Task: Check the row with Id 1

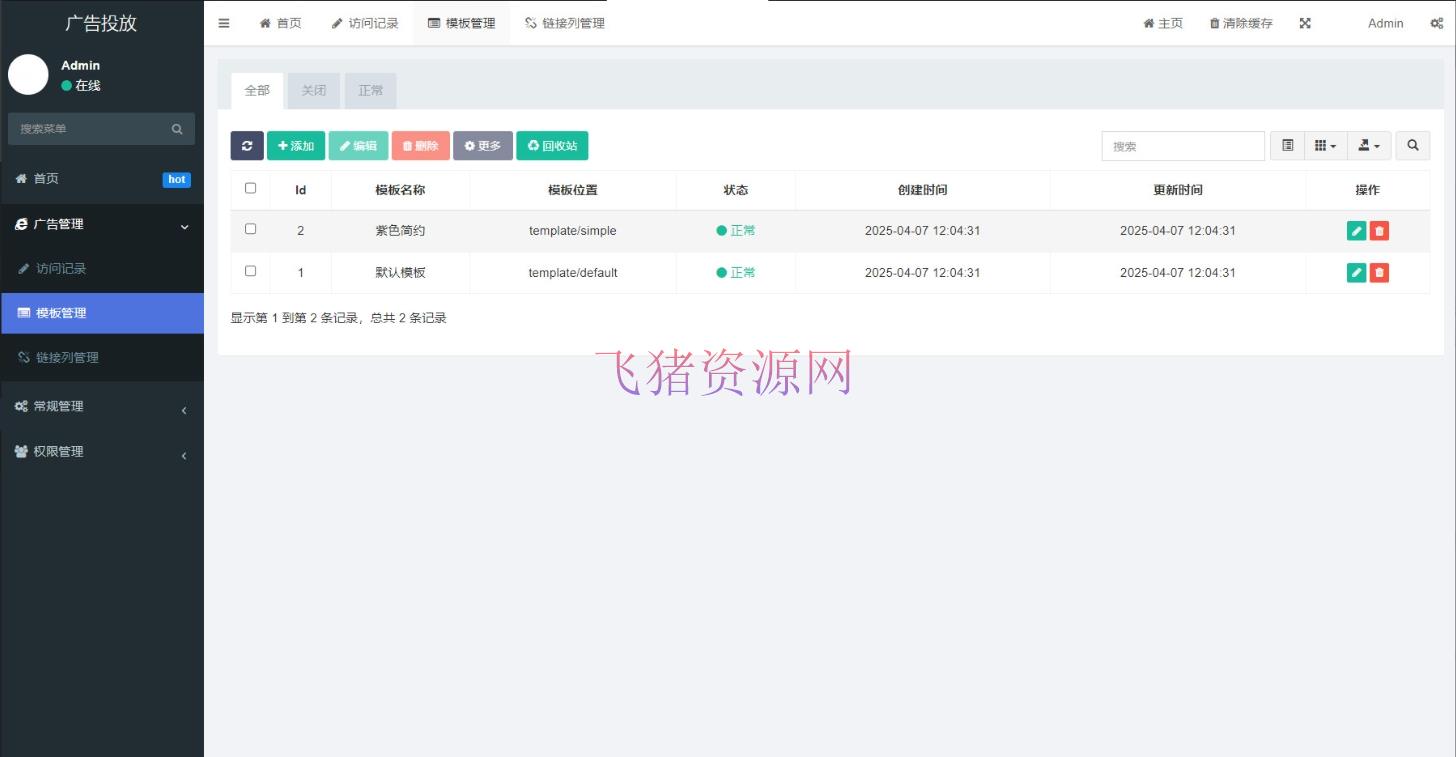Action: [250, 271]
